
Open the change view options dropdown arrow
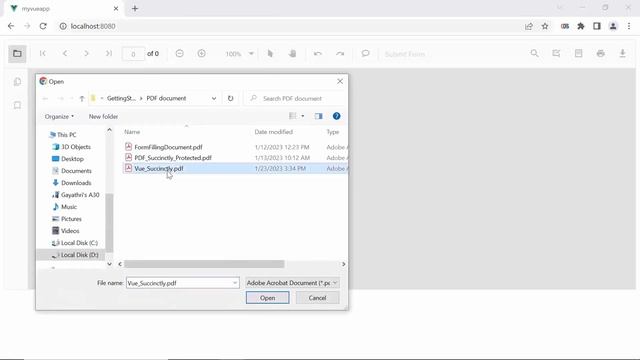tap(302, 116)
